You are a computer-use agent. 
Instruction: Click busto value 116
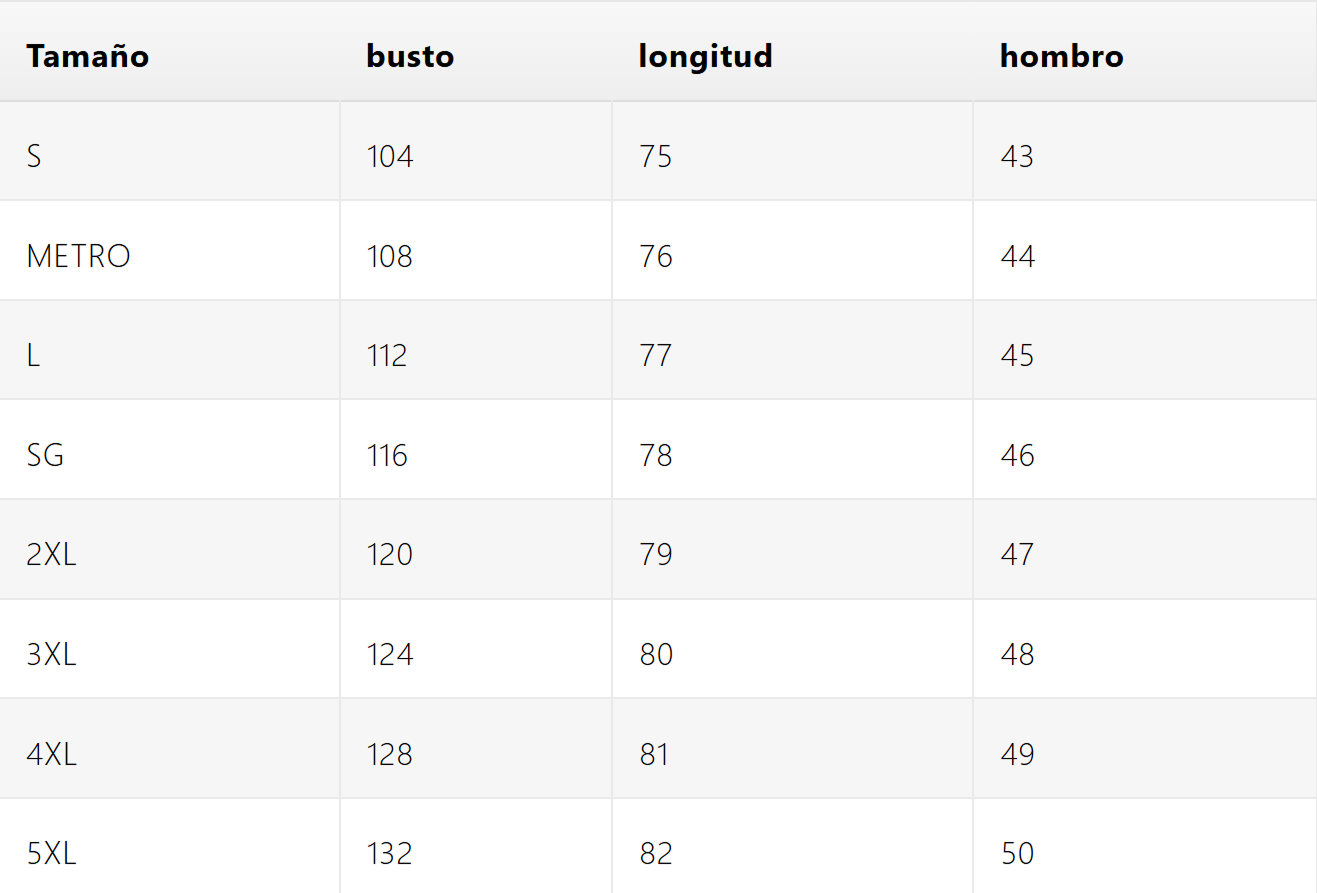[x=387, y=456]
